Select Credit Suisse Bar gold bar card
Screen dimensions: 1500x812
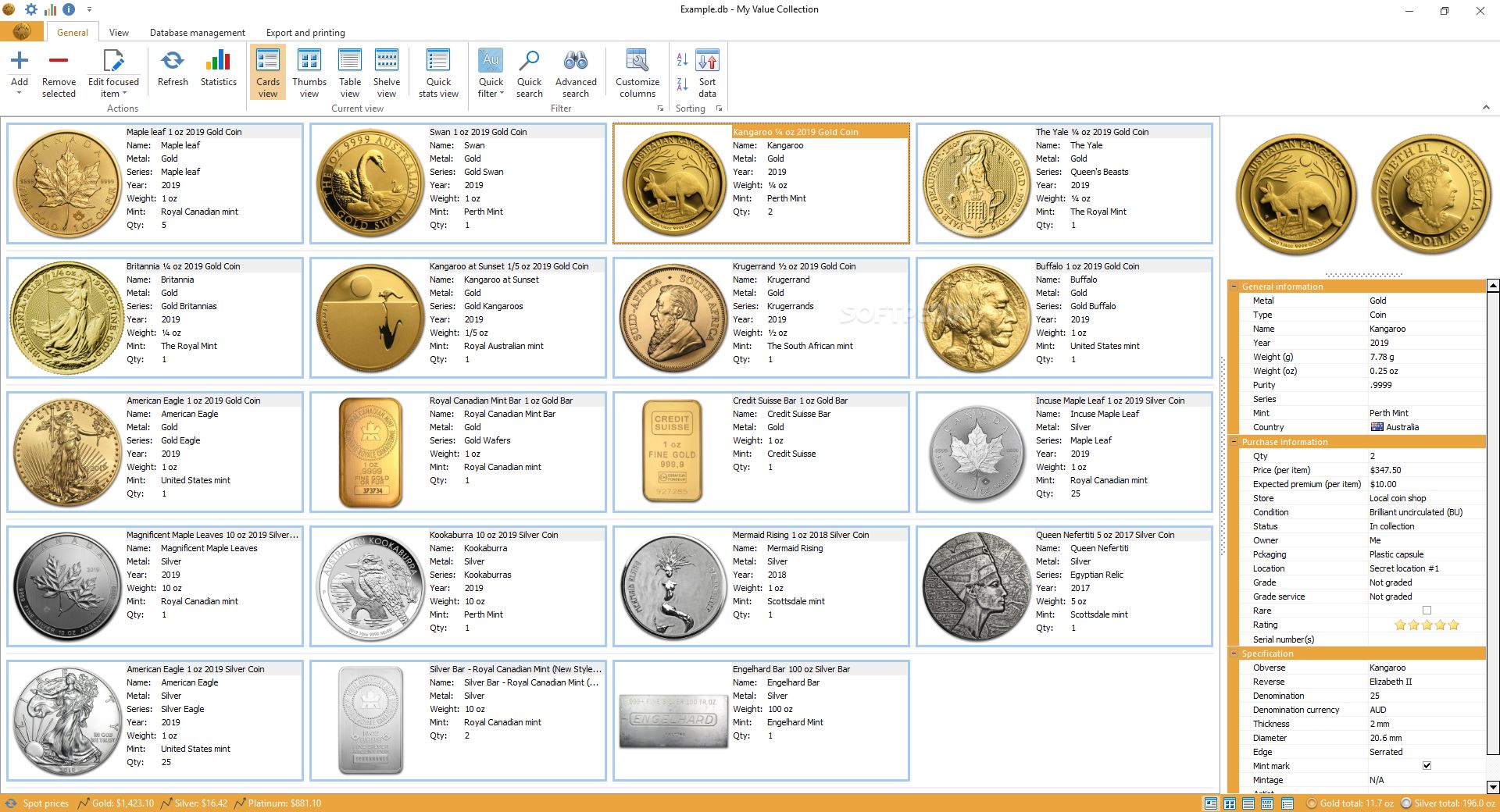tap(761, 452)
